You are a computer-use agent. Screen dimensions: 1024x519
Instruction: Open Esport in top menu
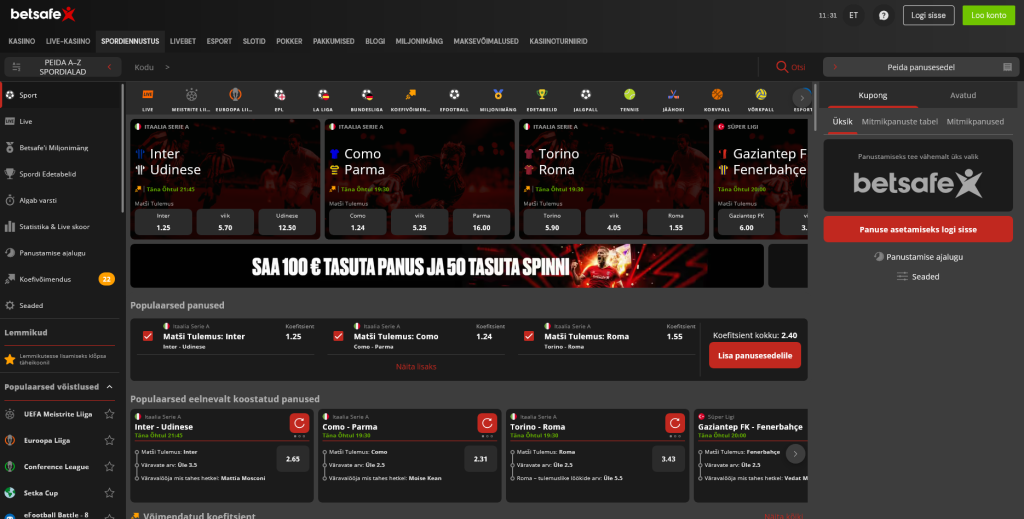point(219,41)
